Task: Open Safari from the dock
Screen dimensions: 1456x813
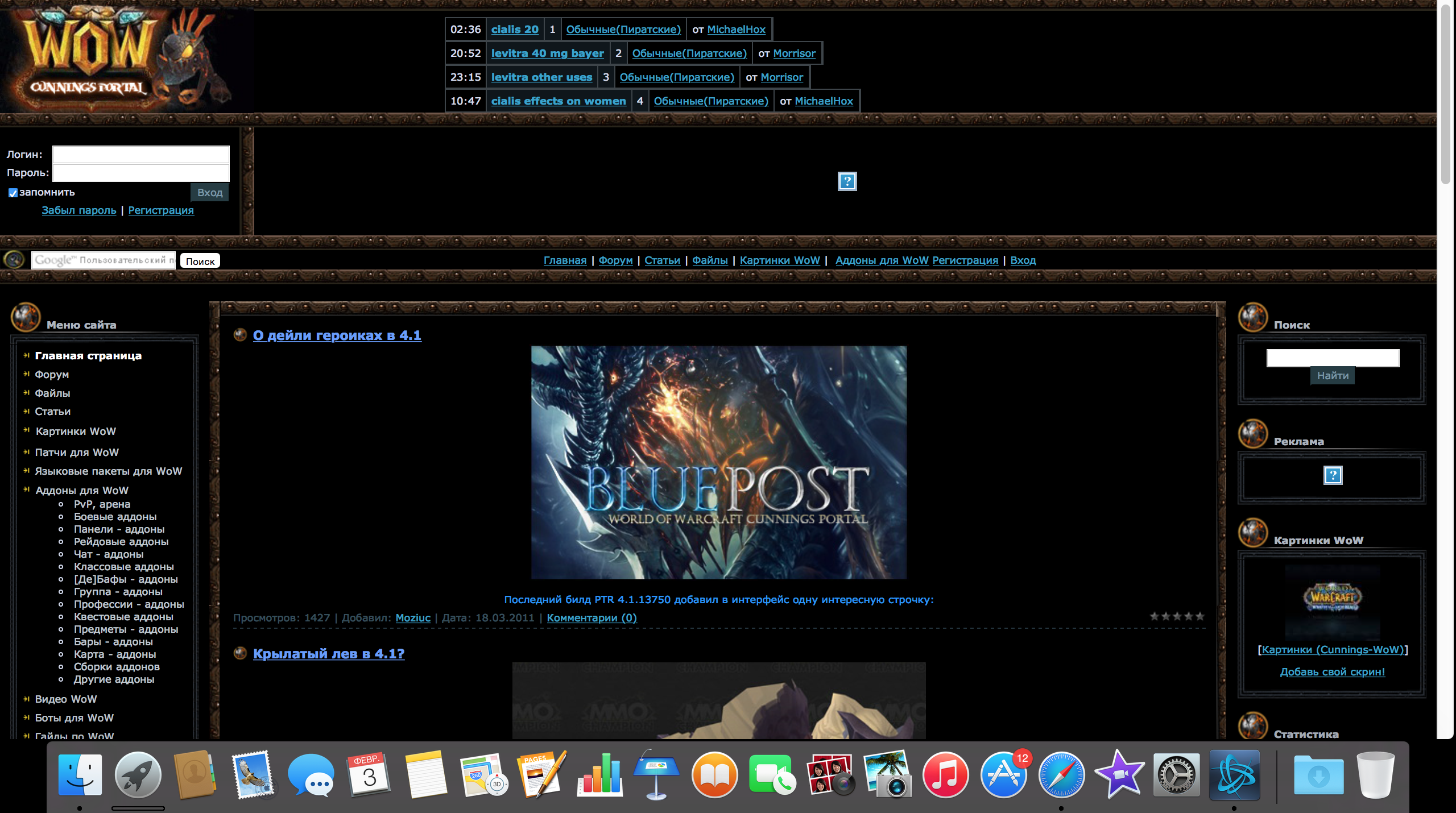Action: click(x=1061, y=775)
